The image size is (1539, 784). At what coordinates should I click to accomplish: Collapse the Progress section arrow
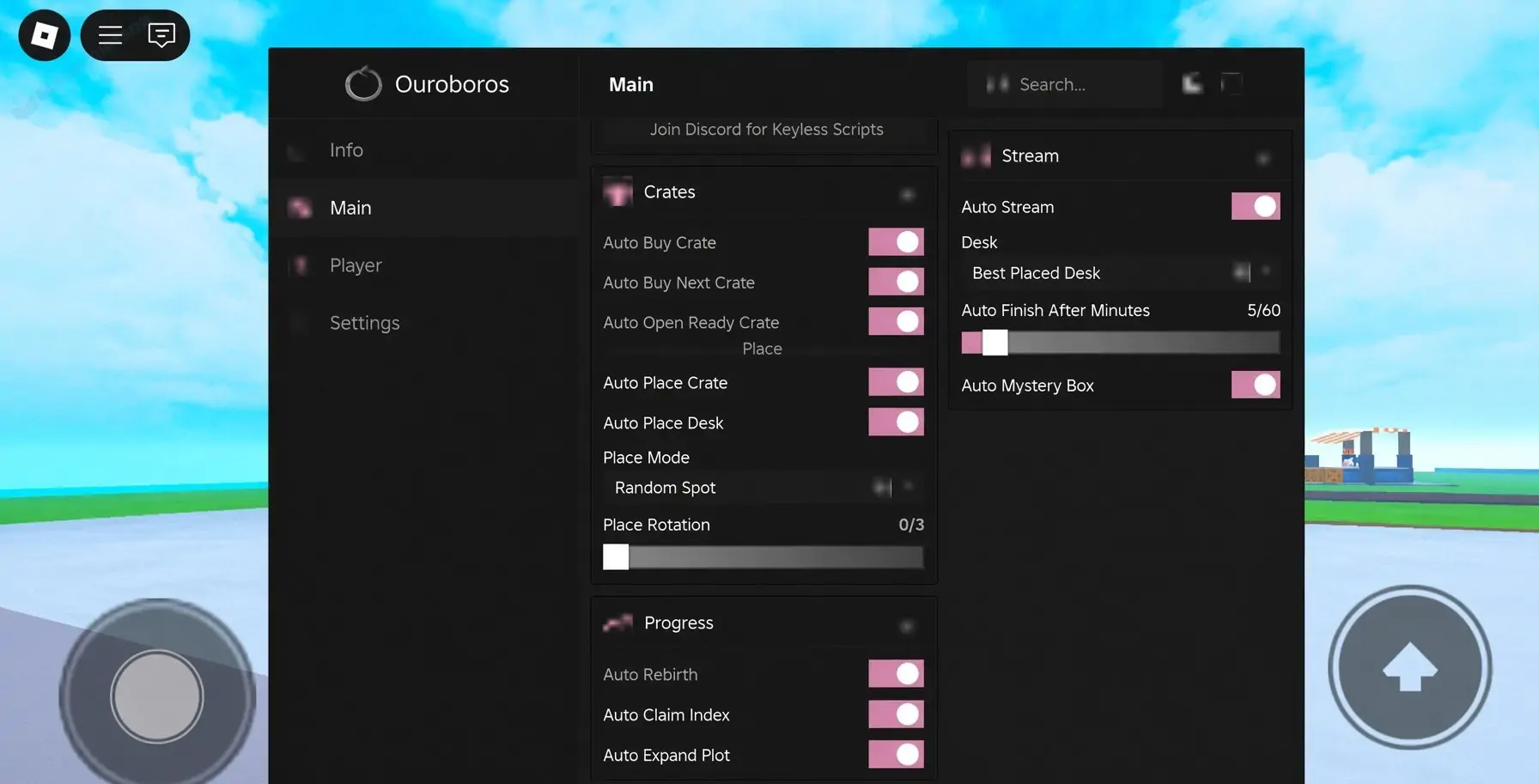click(907, 626)
